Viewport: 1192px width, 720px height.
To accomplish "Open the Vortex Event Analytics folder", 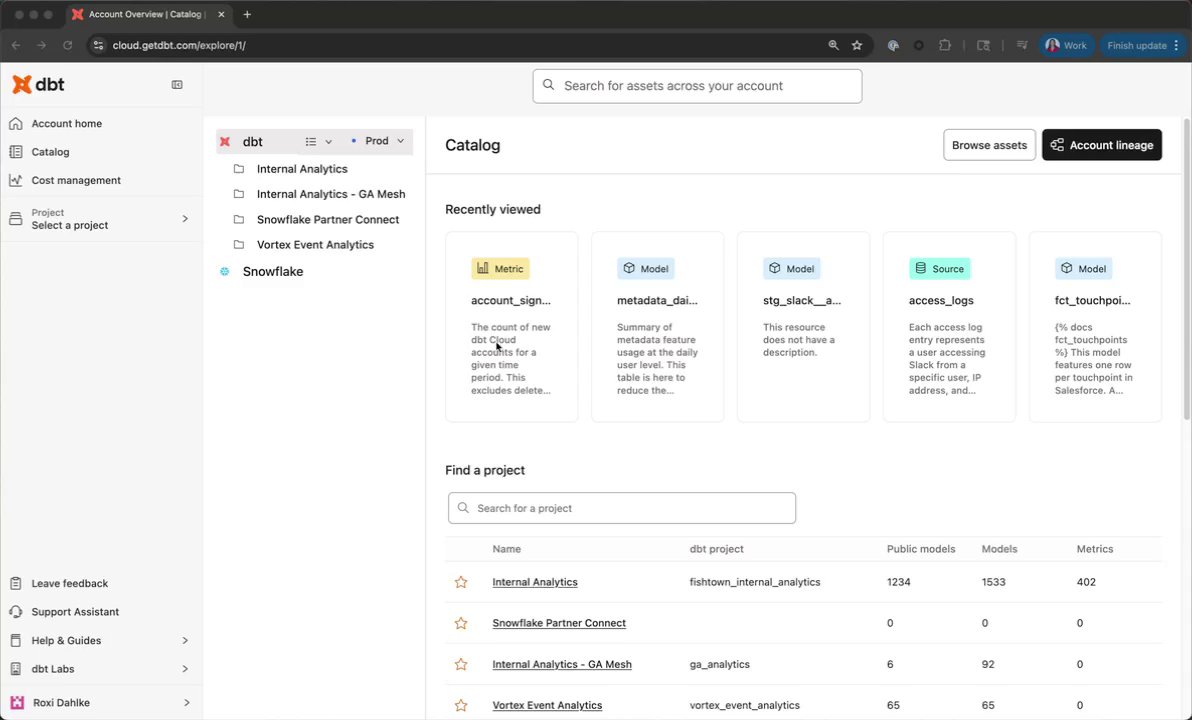I will [x=314, y=245].
